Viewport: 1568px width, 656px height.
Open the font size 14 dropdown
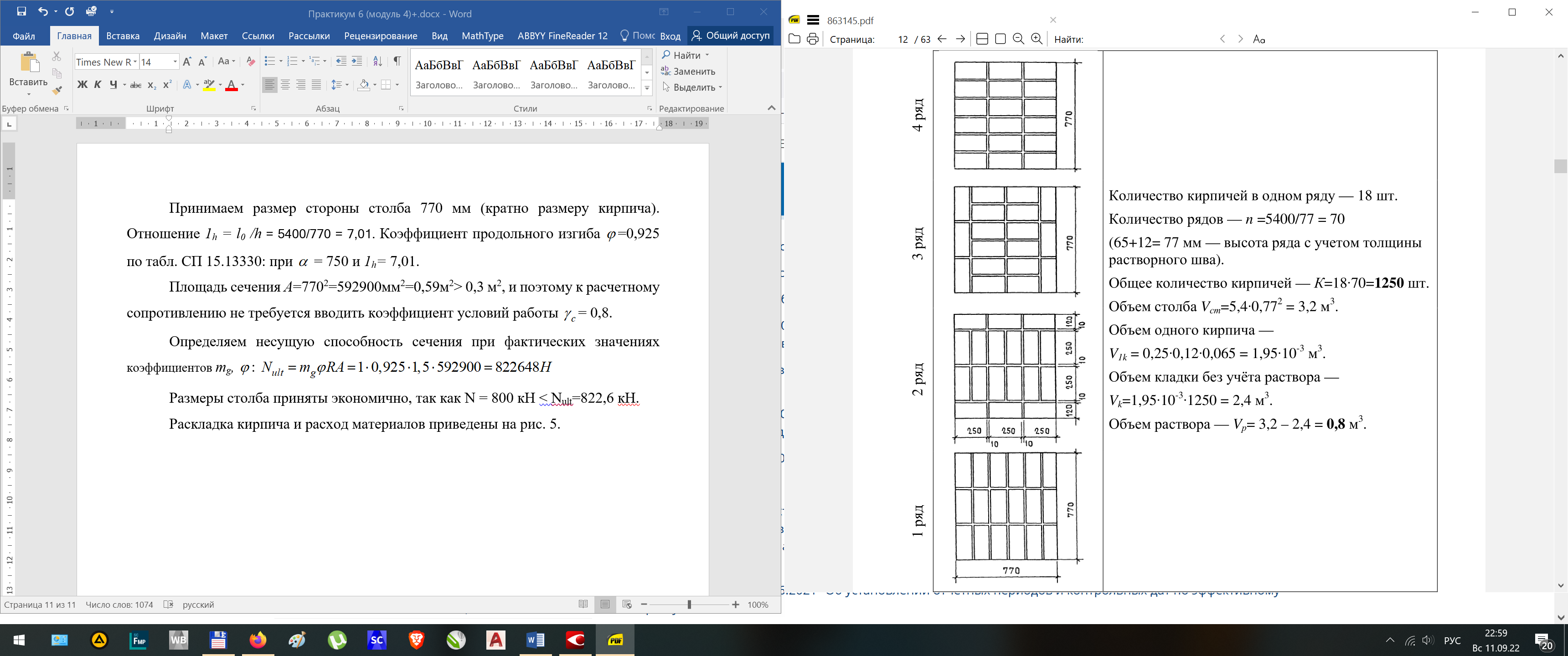(x=175, y=61)
